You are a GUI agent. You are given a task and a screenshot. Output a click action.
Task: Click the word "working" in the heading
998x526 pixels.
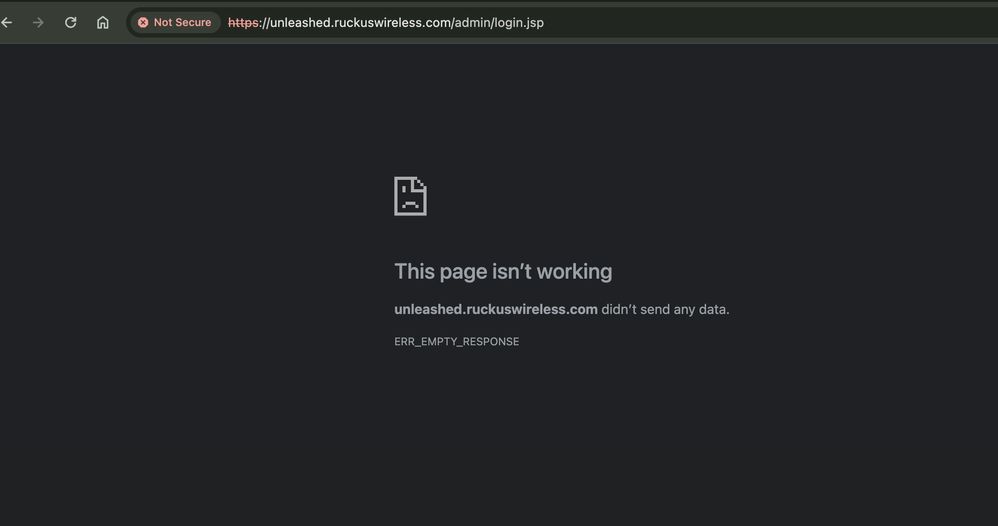point(574,271)
